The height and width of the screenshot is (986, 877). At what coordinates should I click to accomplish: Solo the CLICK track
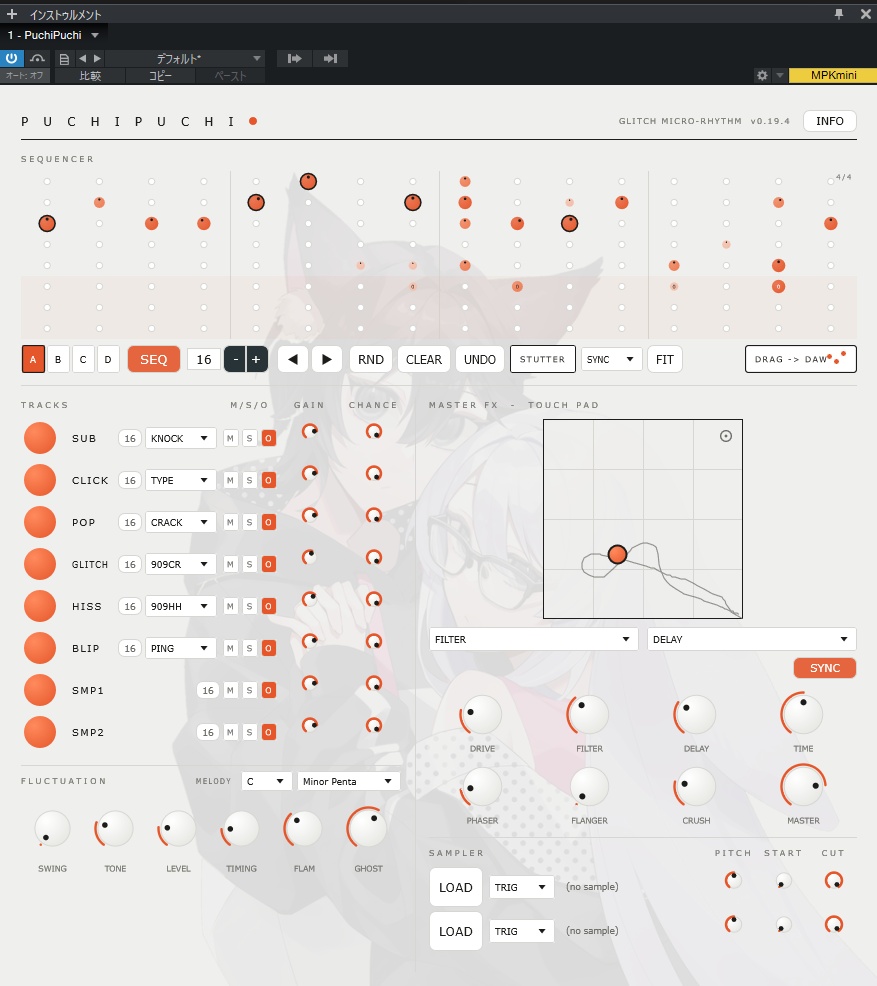click(x=250, y=480)
